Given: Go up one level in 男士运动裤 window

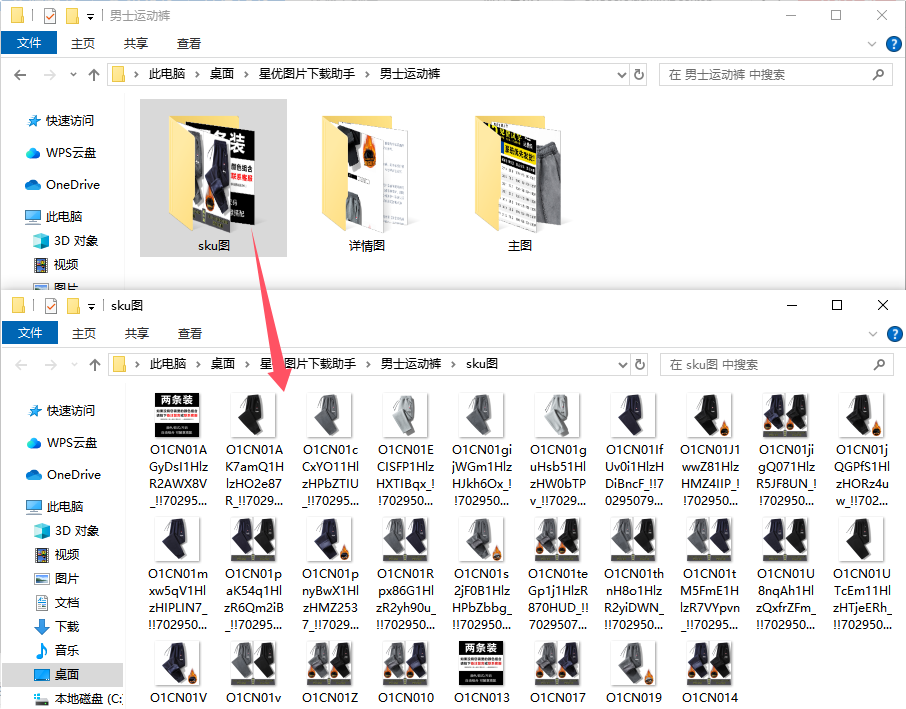Looking at the screenshot, I should pyautogui.click(x=94, y=75).
